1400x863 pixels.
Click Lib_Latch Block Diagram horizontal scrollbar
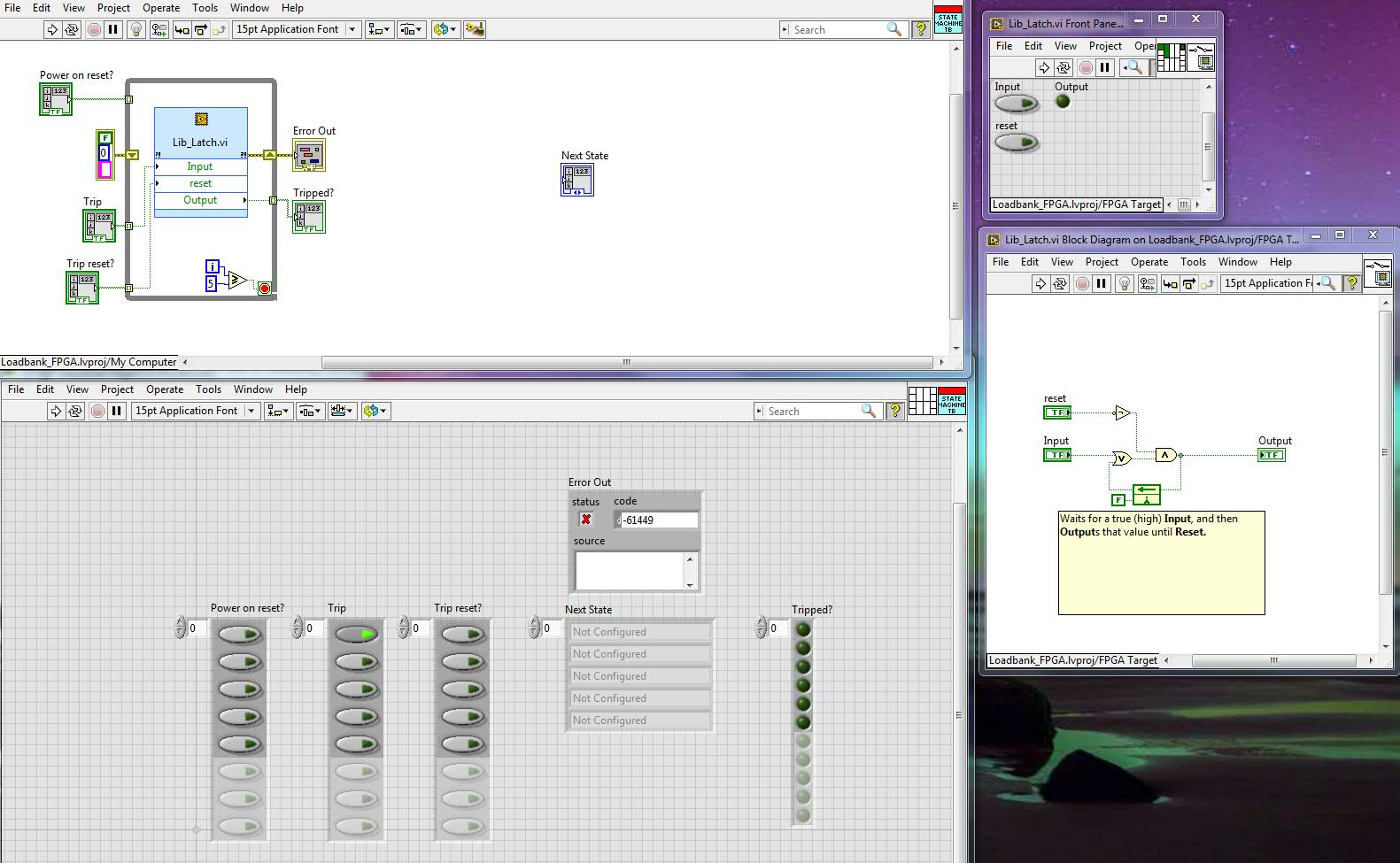point(1274,660)
